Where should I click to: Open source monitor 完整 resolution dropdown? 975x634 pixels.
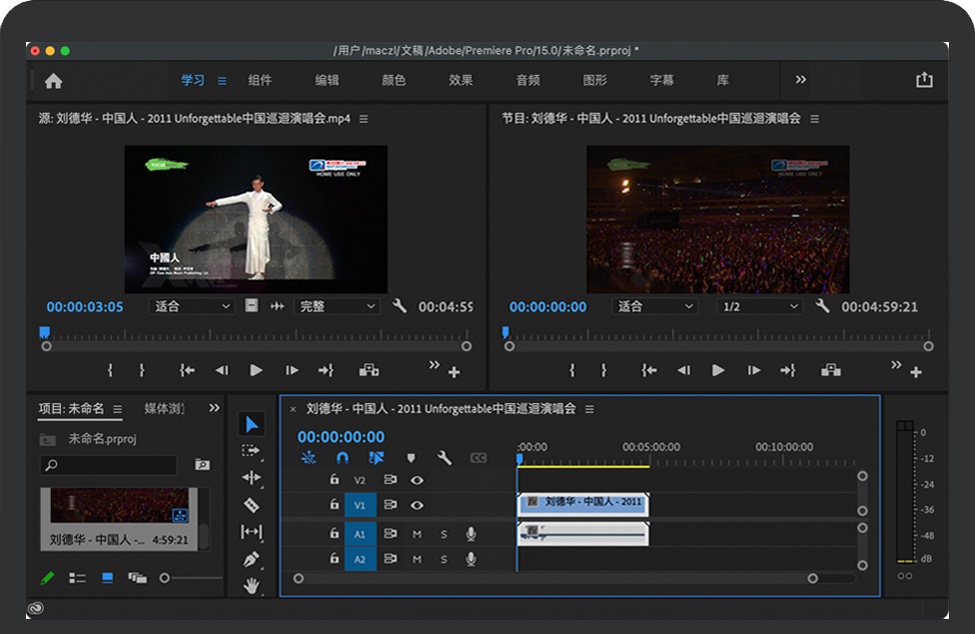tap(336, 307)
